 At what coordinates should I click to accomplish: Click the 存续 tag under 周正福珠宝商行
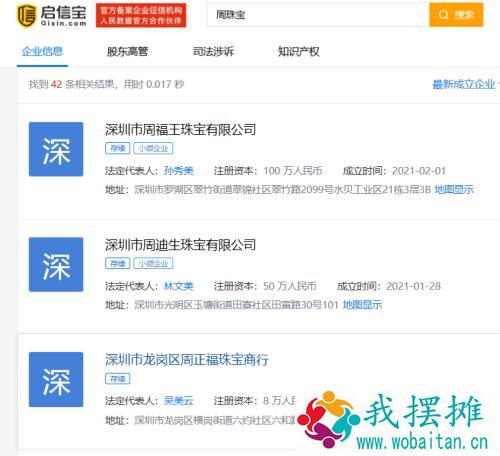[x=118, y=379]
